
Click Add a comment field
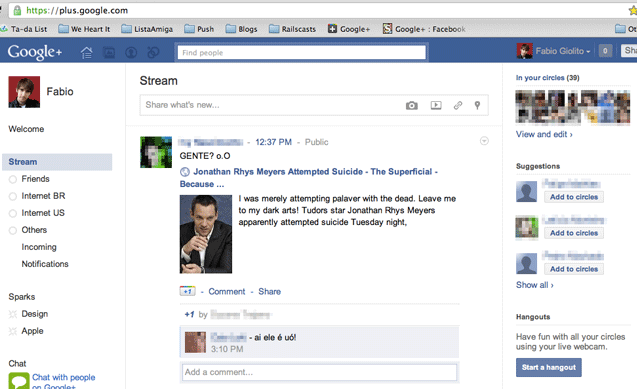[319, 372]
